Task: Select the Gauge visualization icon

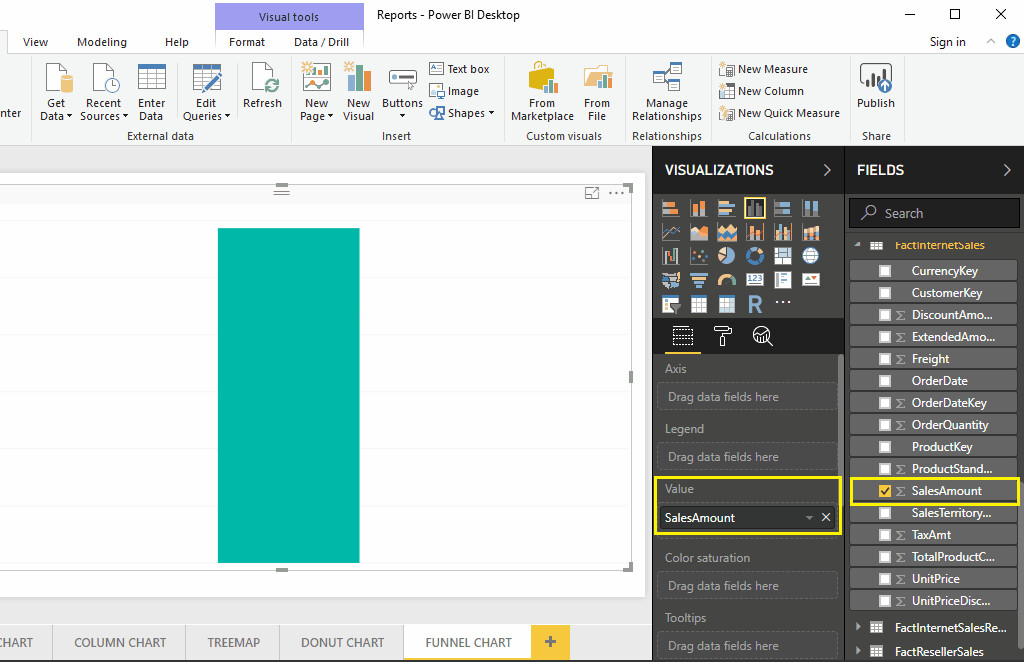Action: [x=727, y=280]
